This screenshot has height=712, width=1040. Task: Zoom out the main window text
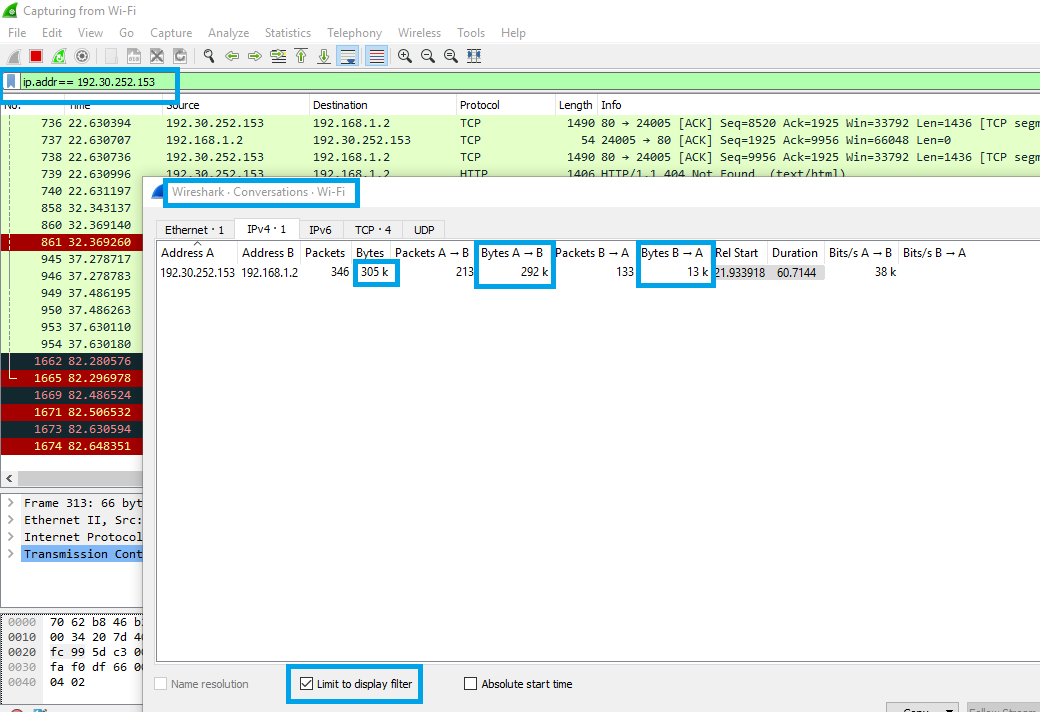tap(428, 56)
